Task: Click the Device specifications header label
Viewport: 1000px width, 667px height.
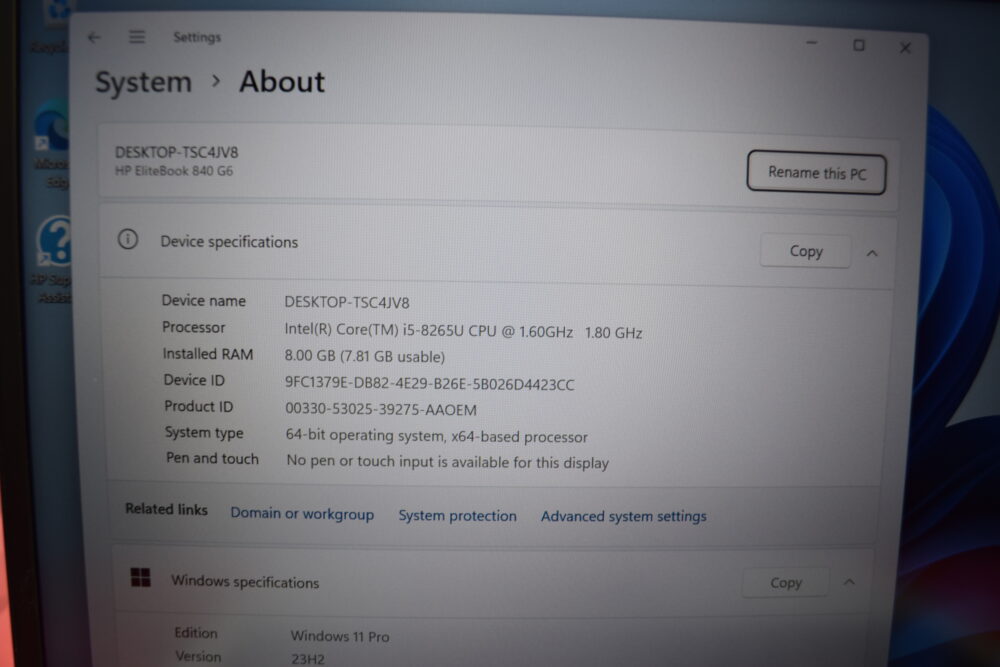Action: [229, 242]
